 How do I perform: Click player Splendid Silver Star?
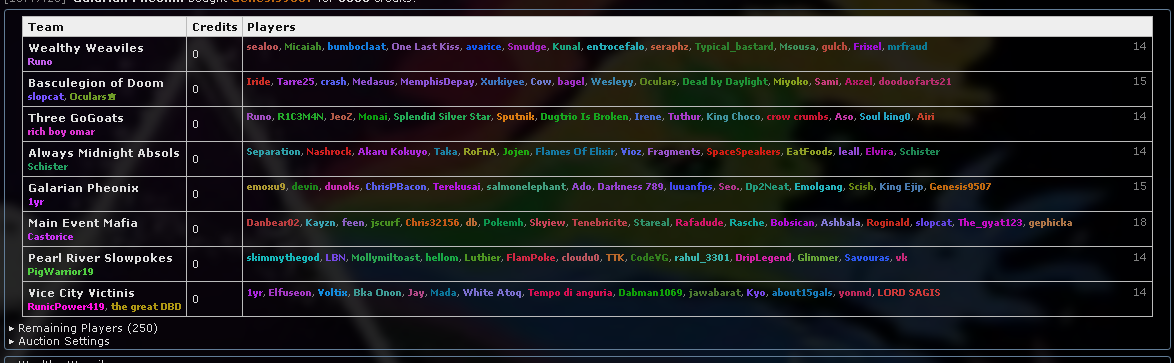click(442, 117)
